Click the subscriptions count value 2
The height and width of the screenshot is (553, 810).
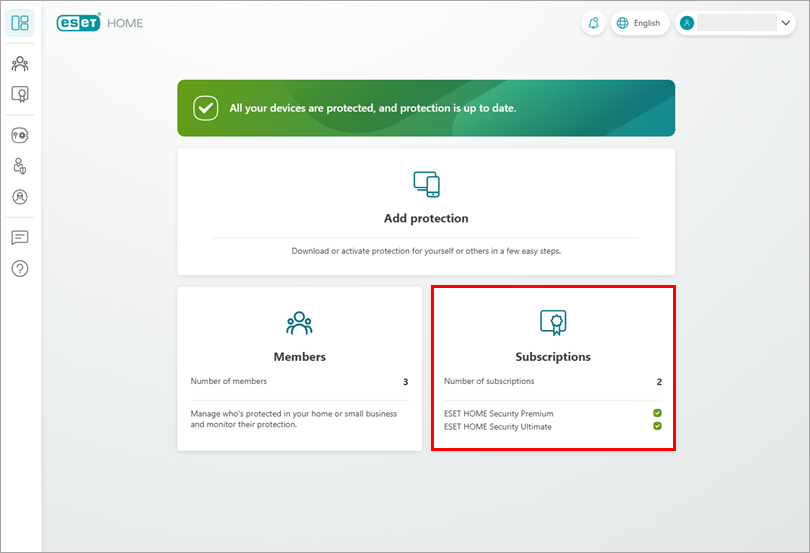[659, 382]
